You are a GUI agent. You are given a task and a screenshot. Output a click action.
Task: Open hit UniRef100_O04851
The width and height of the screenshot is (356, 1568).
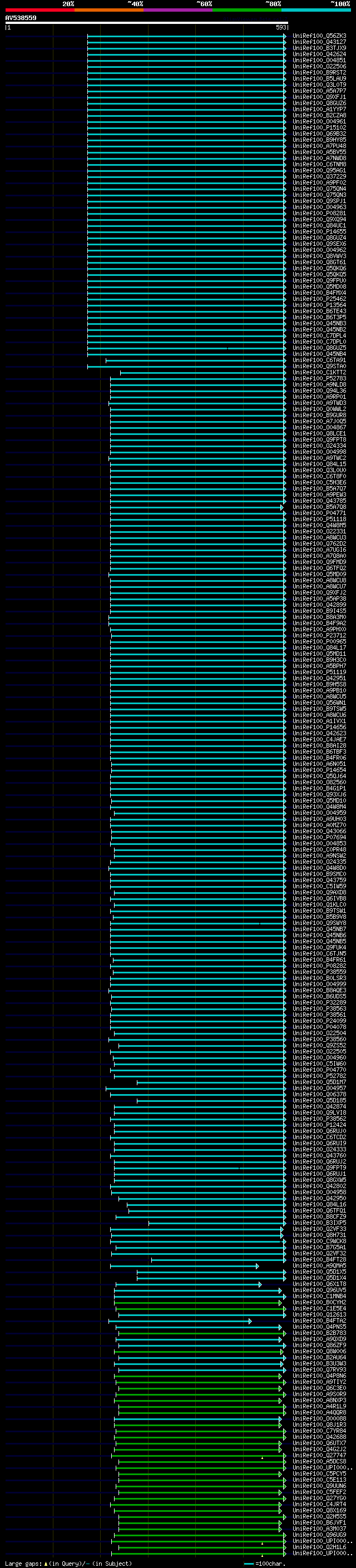pyautogui.click(x=319, y=60)
